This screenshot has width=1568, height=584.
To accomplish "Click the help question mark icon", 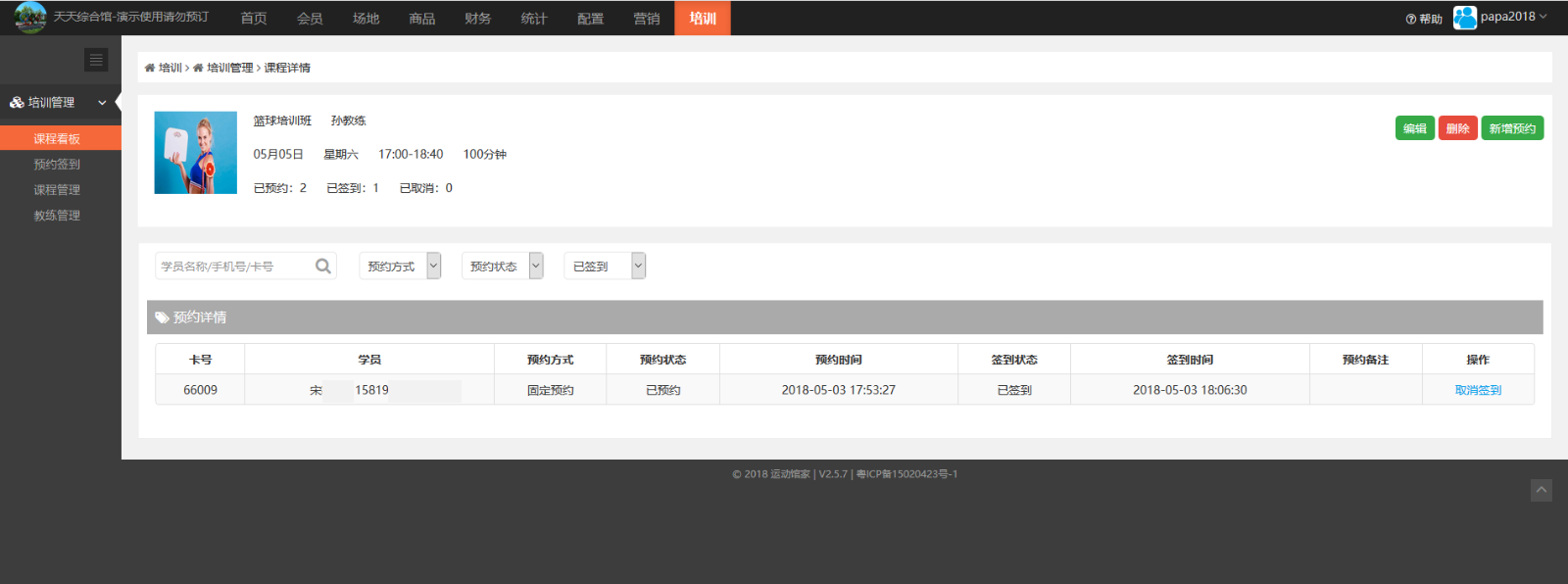I will click(1410, 19).
